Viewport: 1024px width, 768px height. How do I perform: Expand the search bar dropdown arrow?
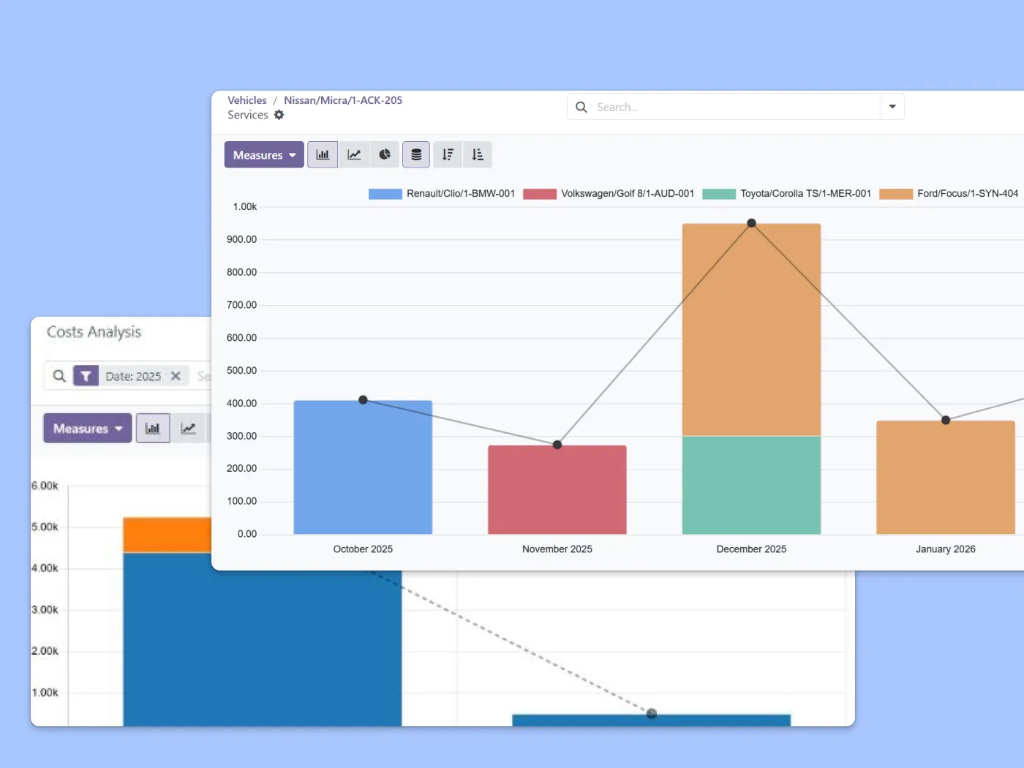point(891,106)
